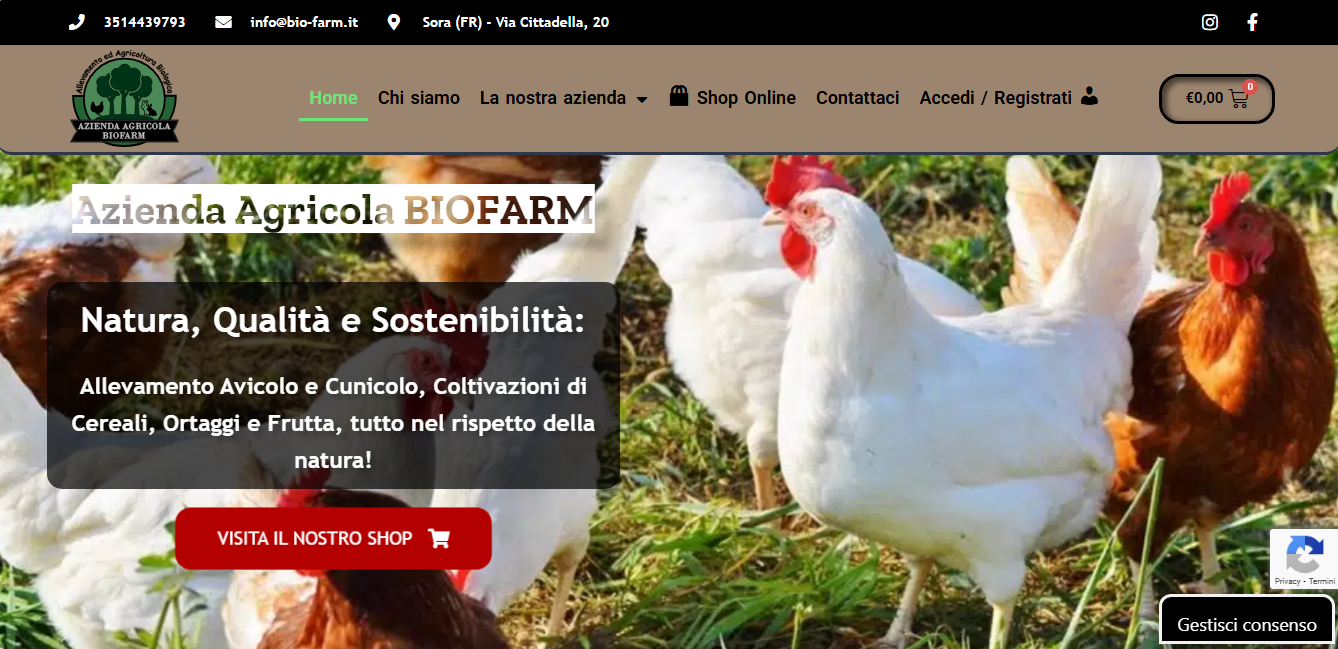Image resolution: width=1338 pixels, height=649 pixels.
Task: Navigate to Contattaci page
Action: 858,98
